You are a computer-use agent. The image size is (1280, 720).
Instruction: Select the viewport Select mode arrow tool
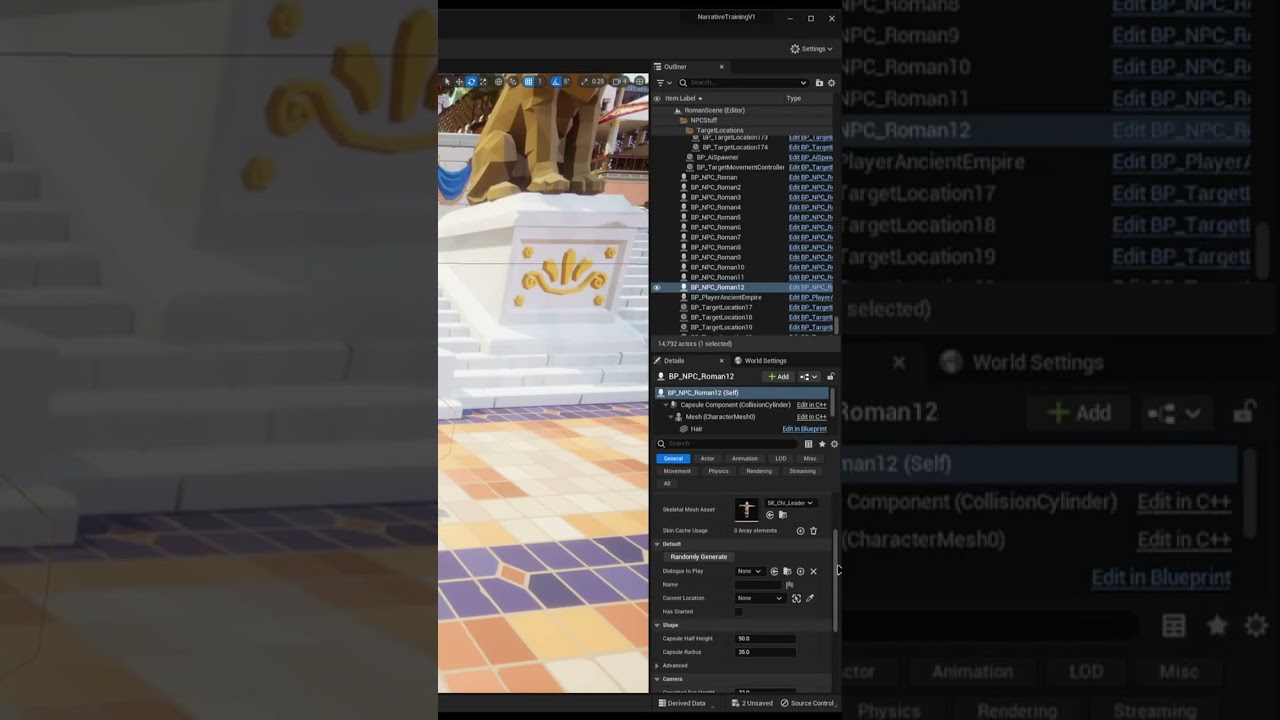pyautogui.click(x=447, y=82)
